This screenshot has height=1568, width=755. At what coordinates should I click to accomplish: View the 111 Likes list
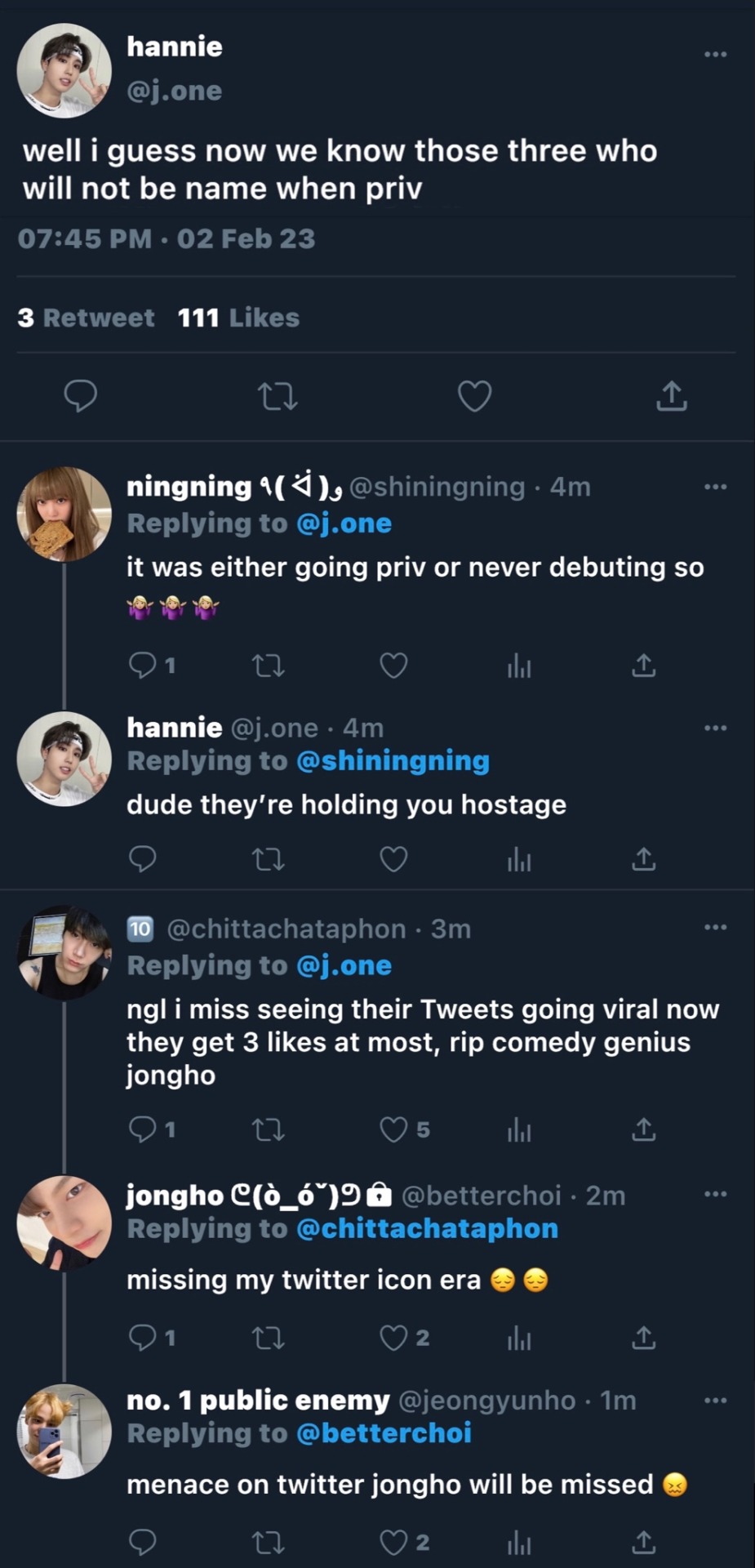pyautogui.click(x=238, y=318)
